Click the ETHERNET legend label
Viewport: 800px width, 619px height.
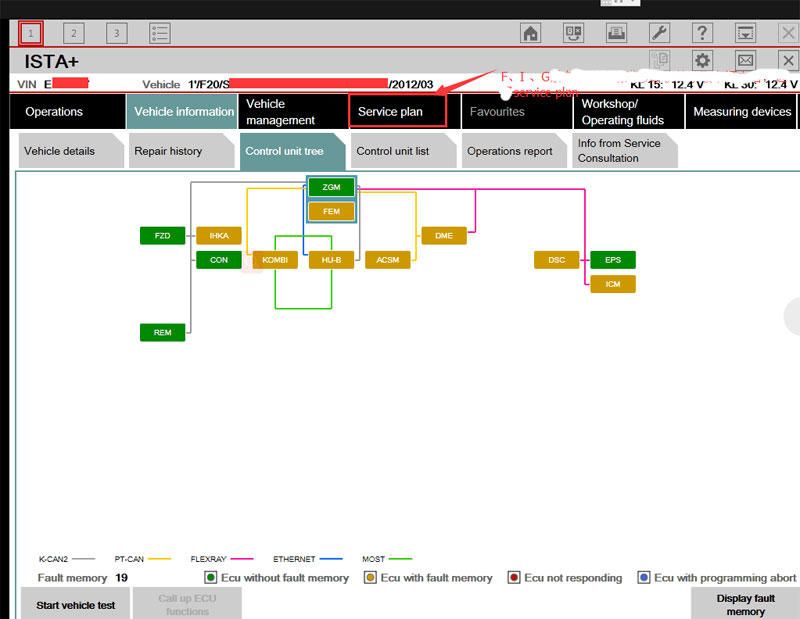click(294, 559)
